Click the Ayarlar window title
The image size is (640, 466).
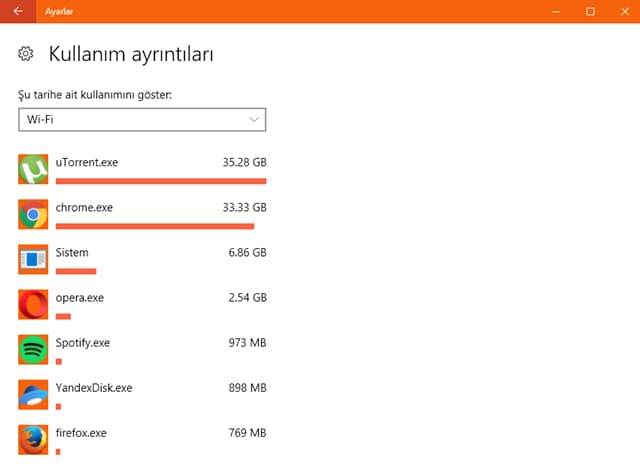tap(59, 11)
